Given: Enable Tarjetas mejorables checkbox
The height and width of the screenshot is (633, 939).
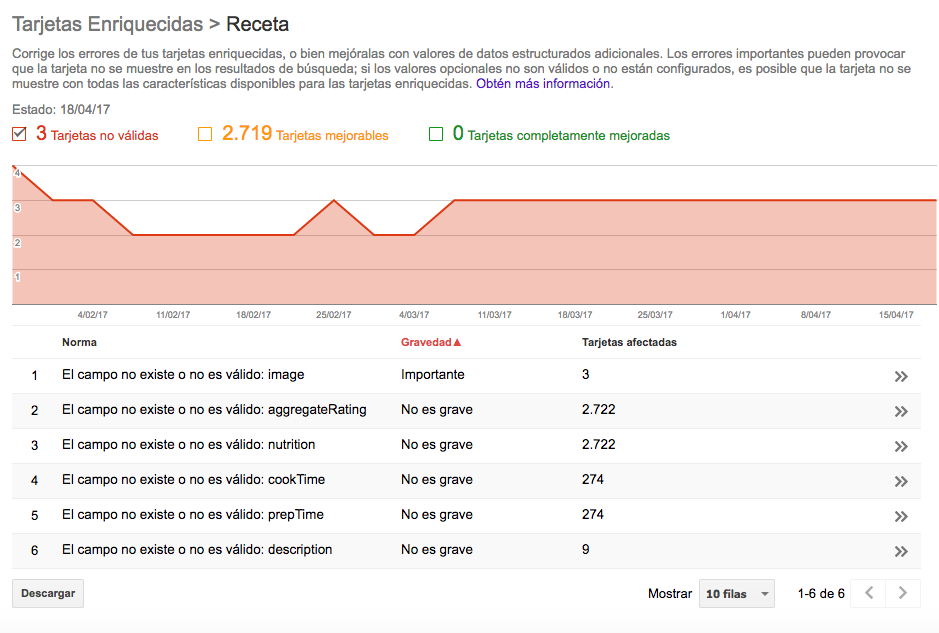Looking at the screenshot, I should pyautogui.click(x=205, y=134).
